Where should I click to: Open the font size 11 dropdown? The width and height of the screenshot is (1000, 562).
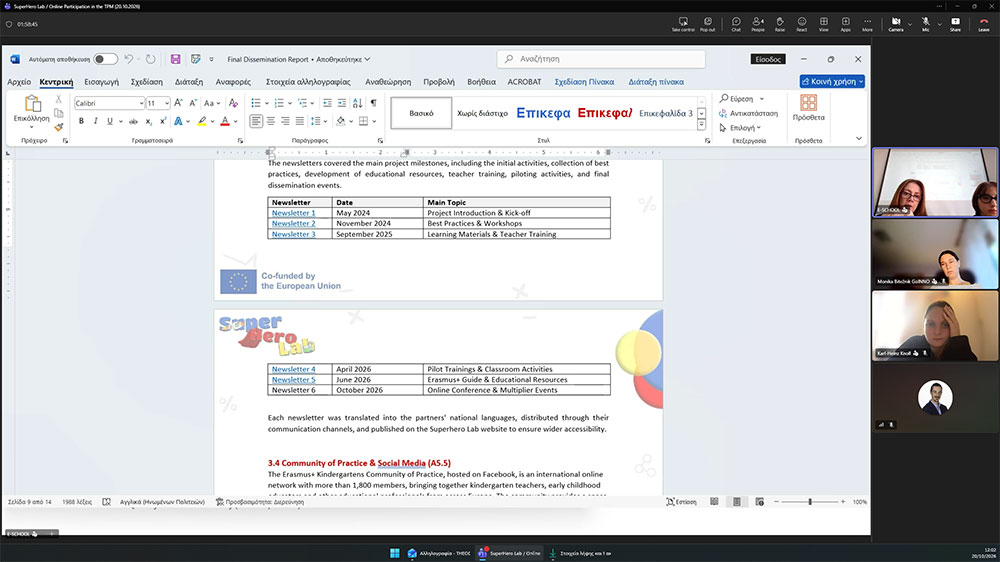(x=166, y=103)
